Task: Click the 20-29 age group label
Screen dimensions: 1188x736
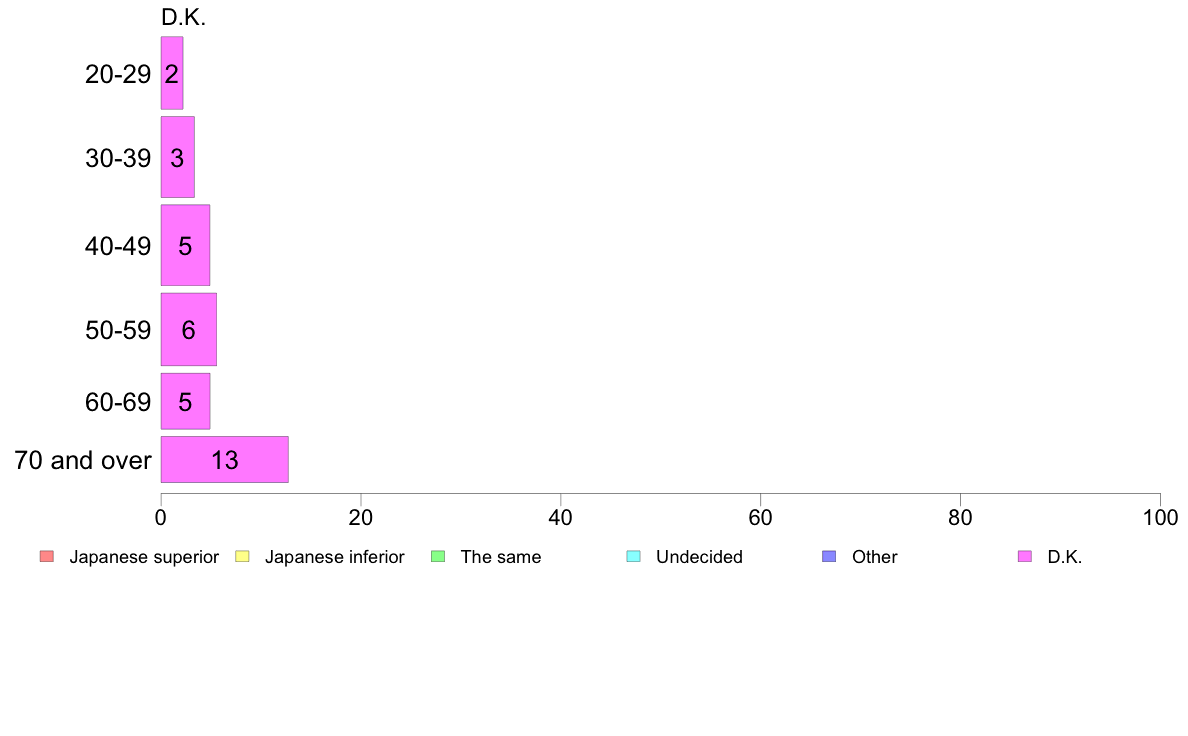Action: [117, 74]
